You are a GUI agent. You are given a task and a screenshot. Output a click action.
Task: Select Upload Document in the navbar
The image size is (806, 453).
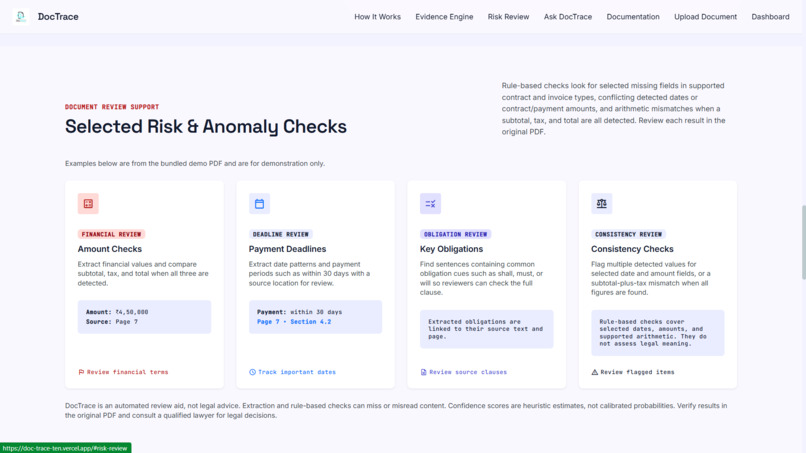[x=705, y=16]
